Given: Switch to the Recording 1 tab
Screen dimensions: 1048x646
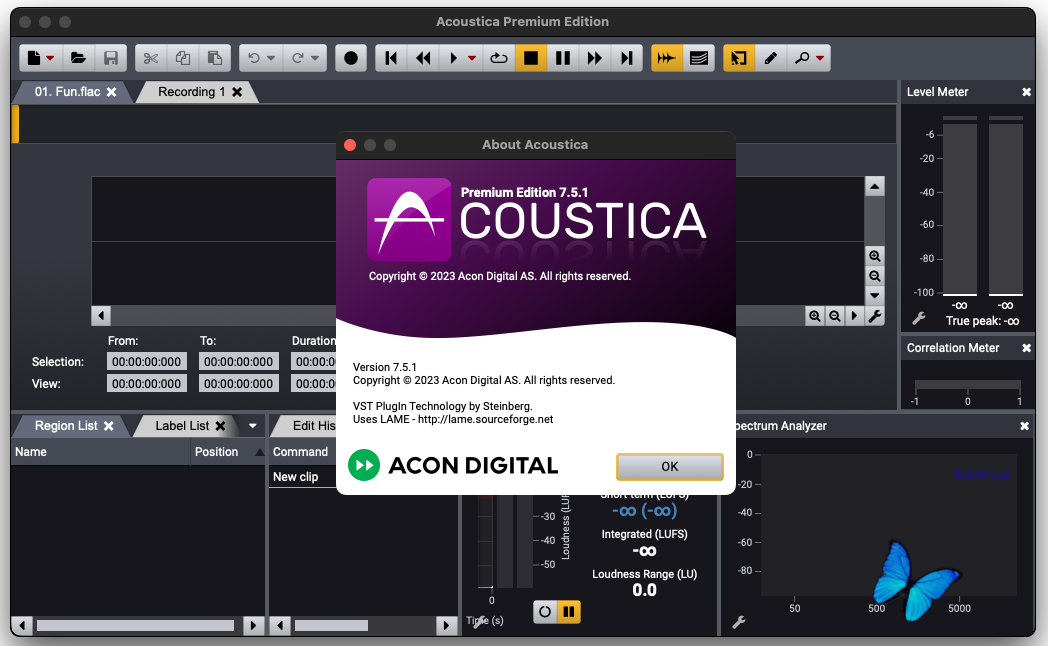Looking at the screenshot, I should click(x=190, y=92).
